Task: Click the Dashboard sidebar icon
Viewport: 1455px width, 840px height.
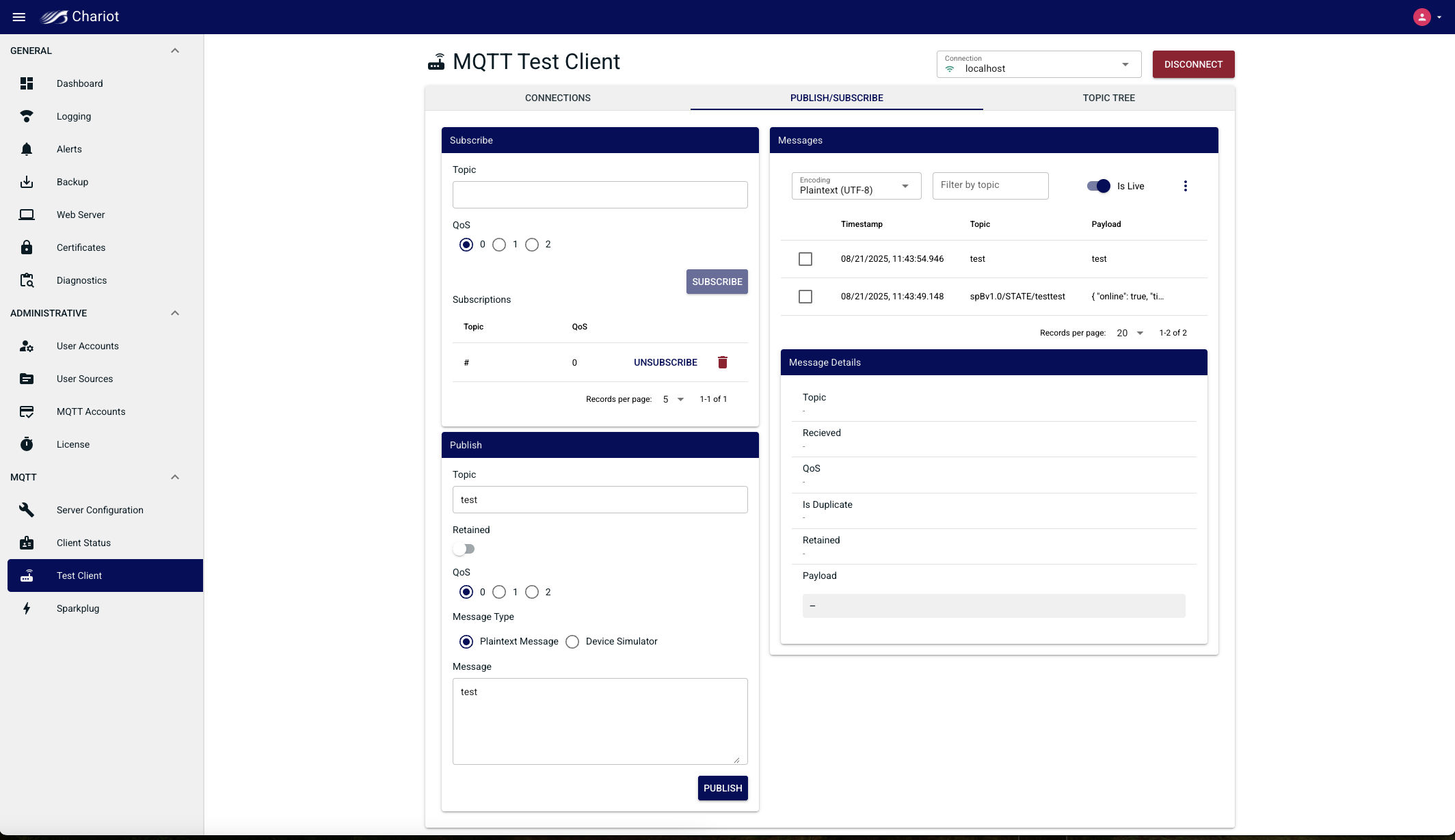Action: [x=27, y=83]
